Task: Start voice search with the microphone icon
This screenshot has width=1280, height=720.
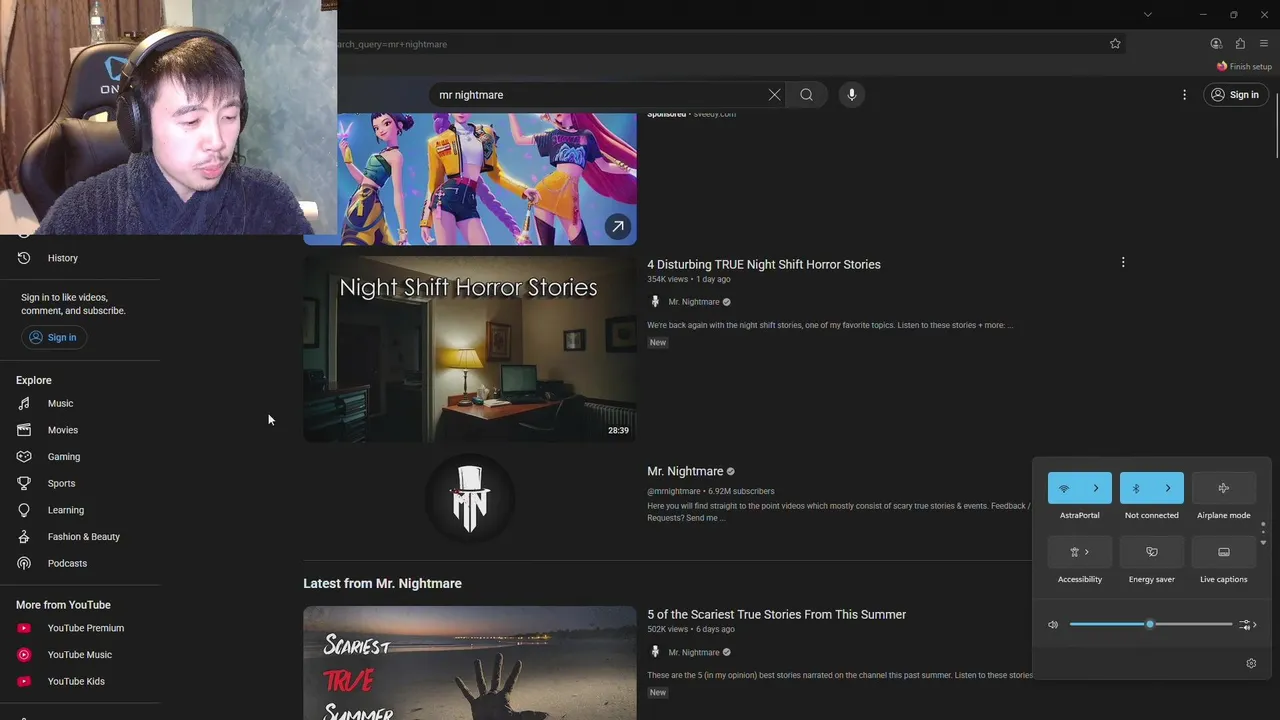Action: coord(852,95)
